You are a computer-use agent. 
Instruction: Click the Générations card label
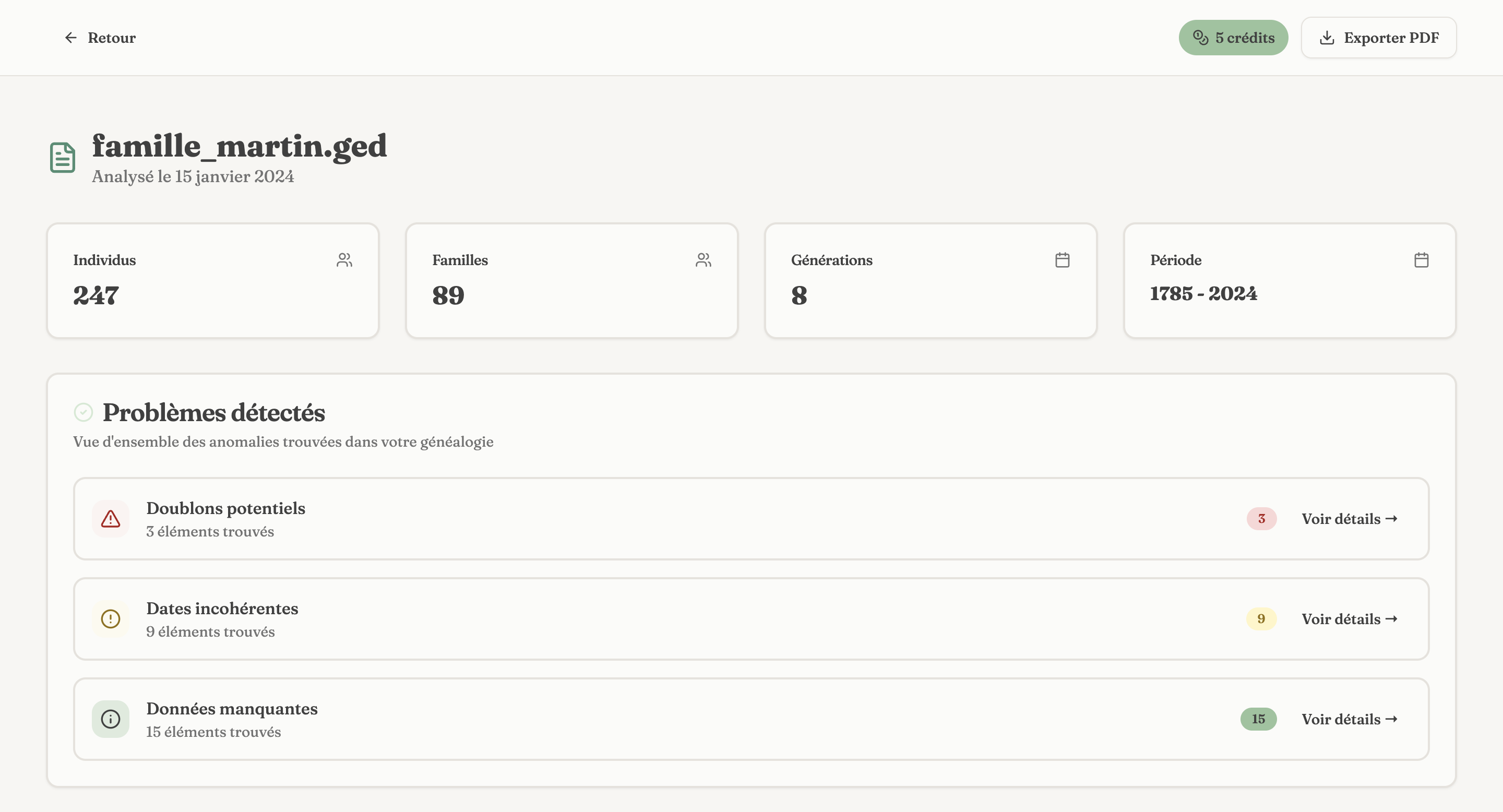point(831,260)
